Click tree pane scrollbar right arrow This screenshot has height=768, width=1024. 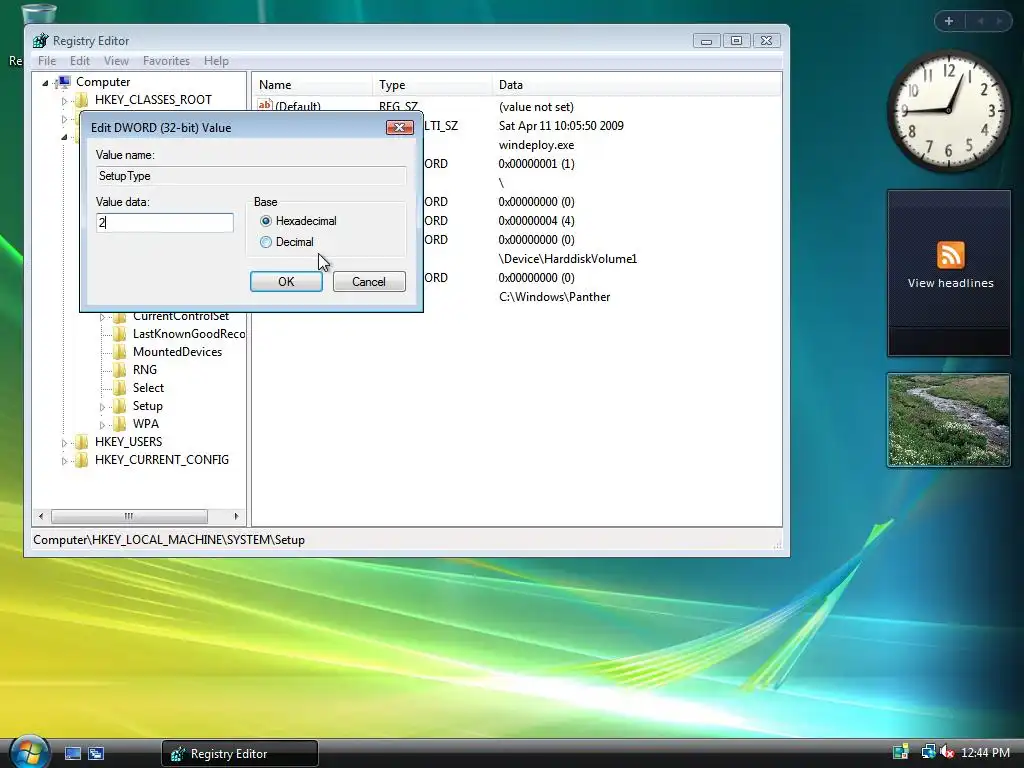click(236, 517)
